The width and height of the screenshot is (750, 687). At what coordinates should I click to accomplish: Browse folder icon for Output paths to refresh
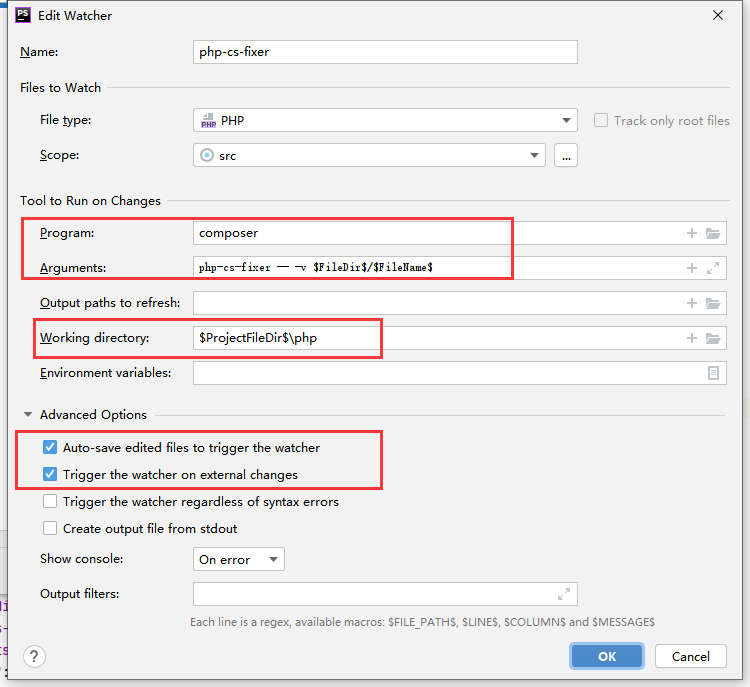pyautogui.click(x=713, y=303)
